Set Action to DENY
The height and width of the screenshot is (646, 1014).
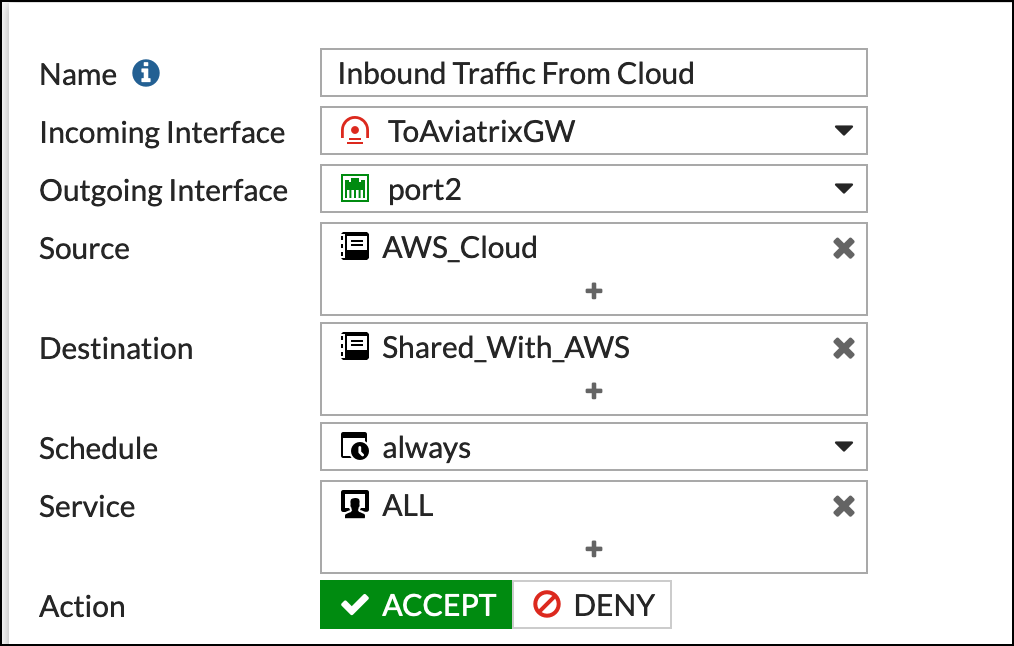593,605
